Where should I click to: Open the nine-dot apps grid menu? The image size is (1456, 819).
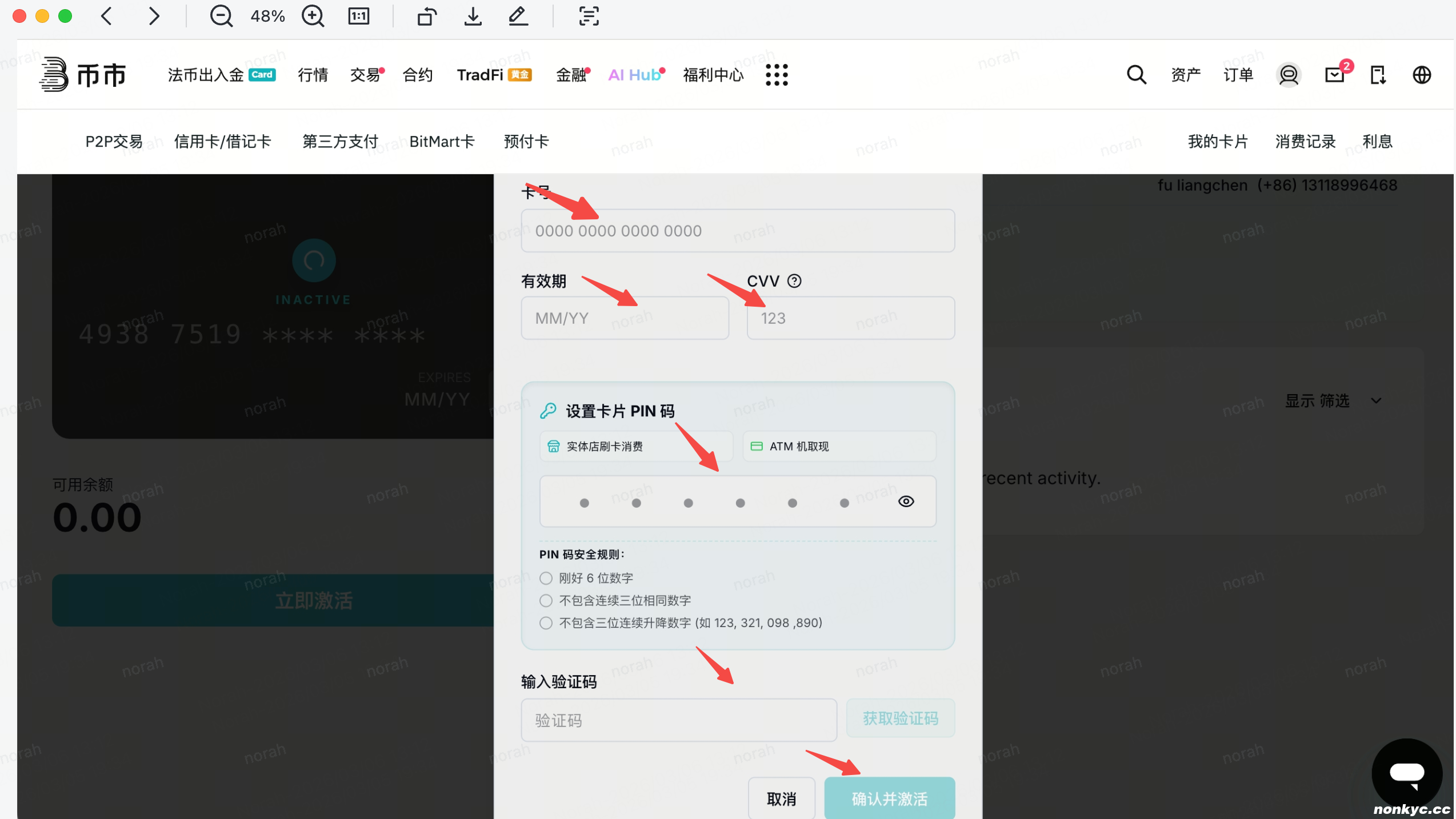coord(777,75)
